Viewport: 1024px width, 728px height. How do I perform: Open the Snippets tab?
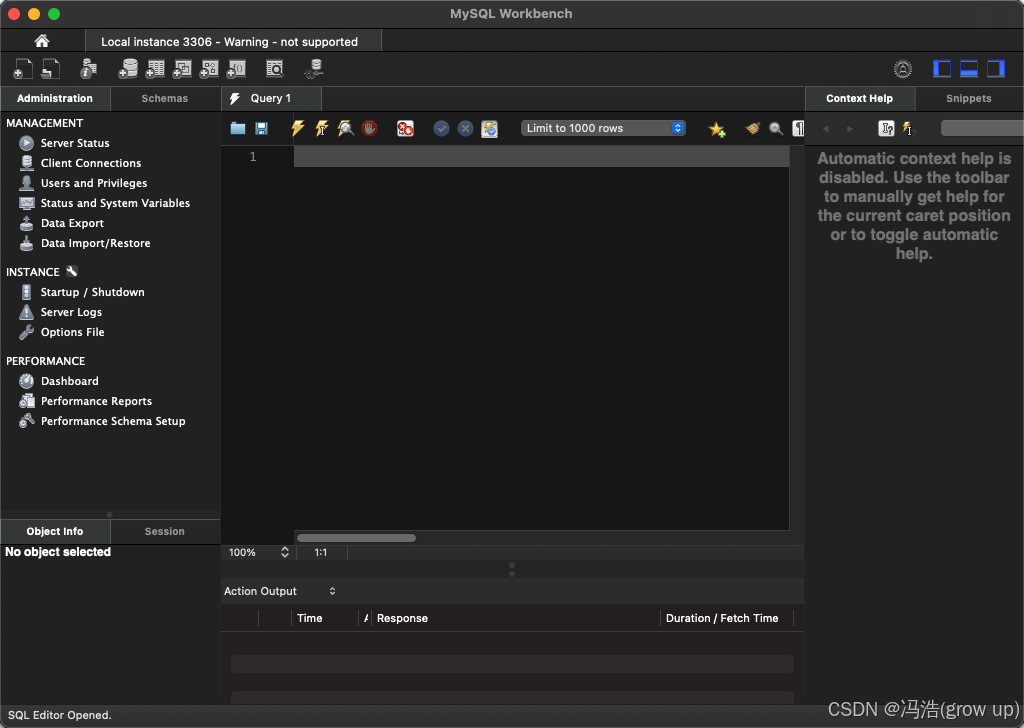[968, 99]
